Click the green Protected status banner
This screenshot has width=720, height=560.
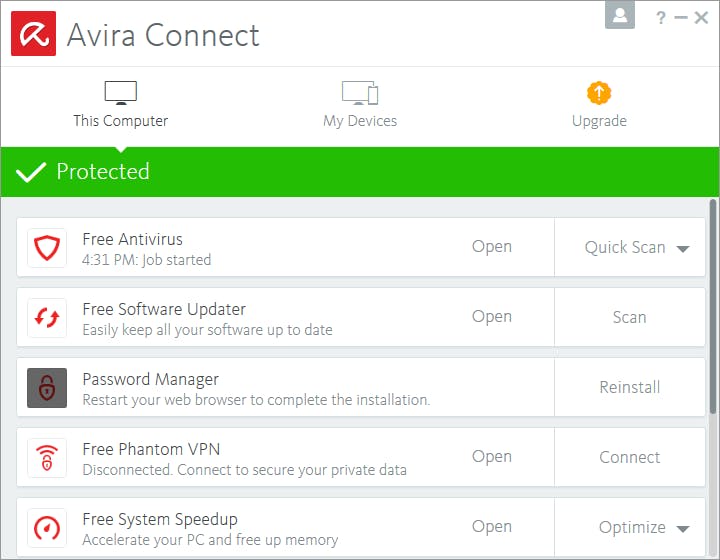(360, 172)
